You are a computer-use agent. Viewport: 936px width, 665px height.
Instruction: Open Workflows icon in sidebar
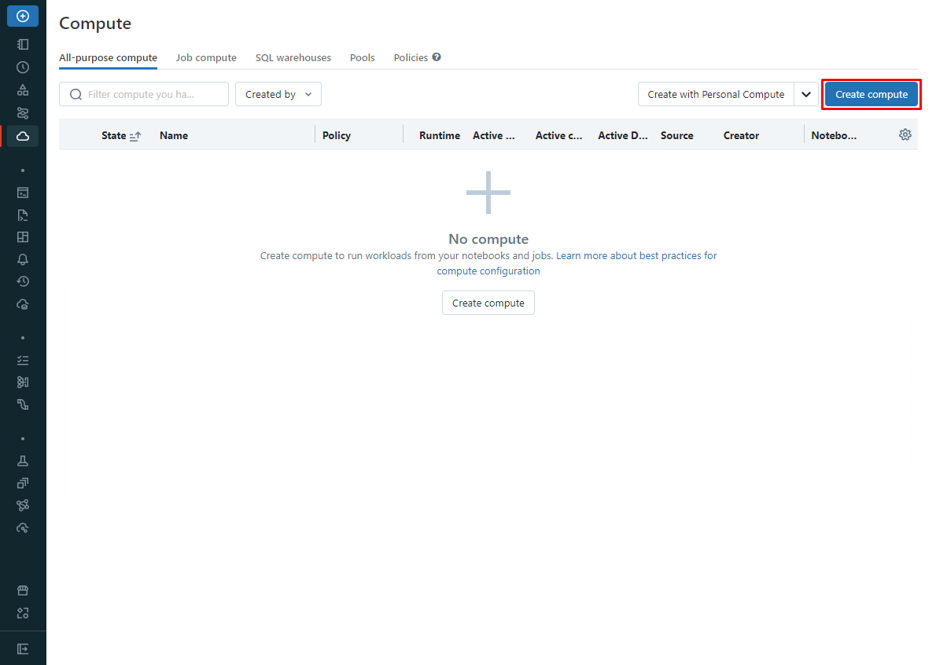(x=23, y=113)
